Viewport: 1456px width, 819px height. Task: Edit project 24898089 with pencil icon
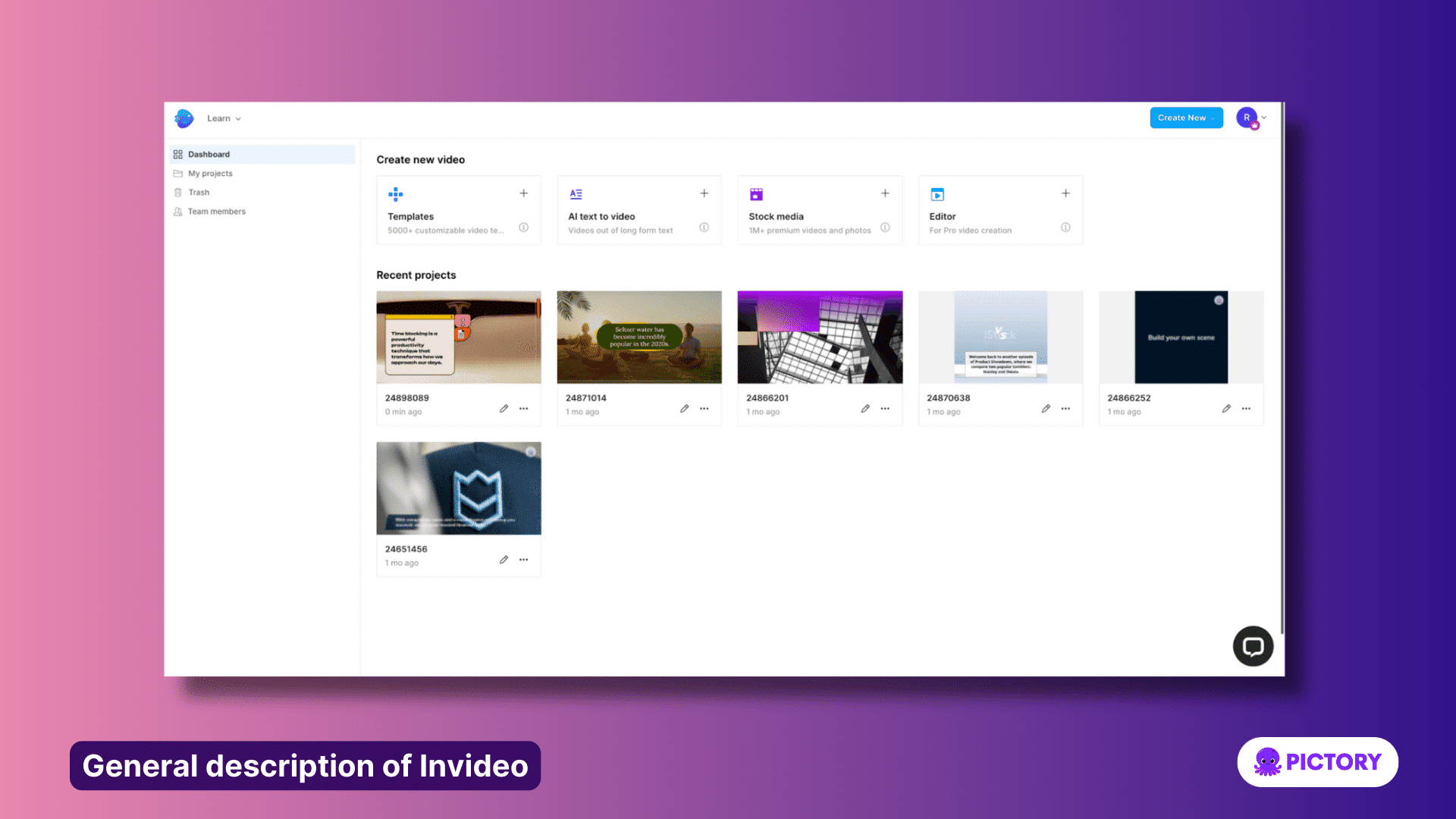(x=504, y=409)
